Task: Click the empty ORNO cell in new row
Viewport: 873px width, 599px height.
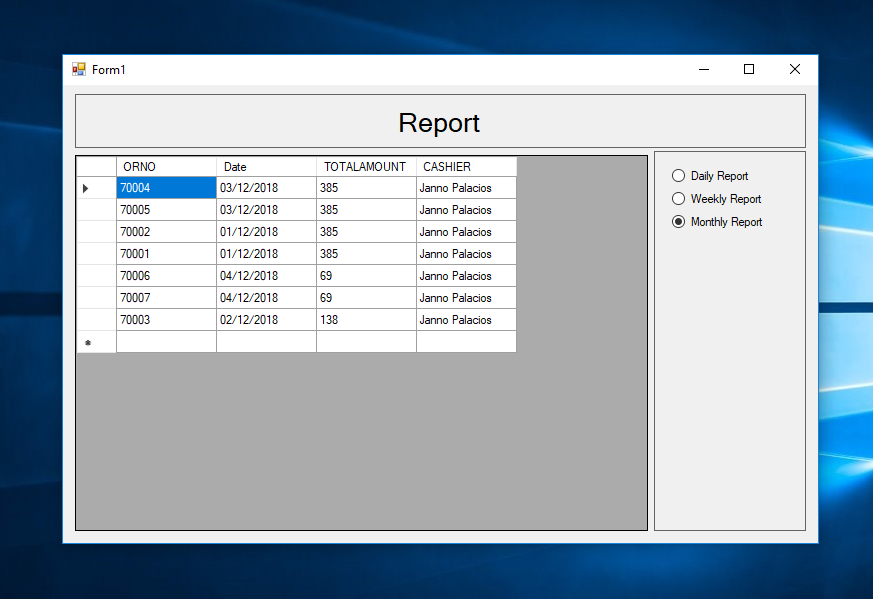Action: click(x=166, y=342)
